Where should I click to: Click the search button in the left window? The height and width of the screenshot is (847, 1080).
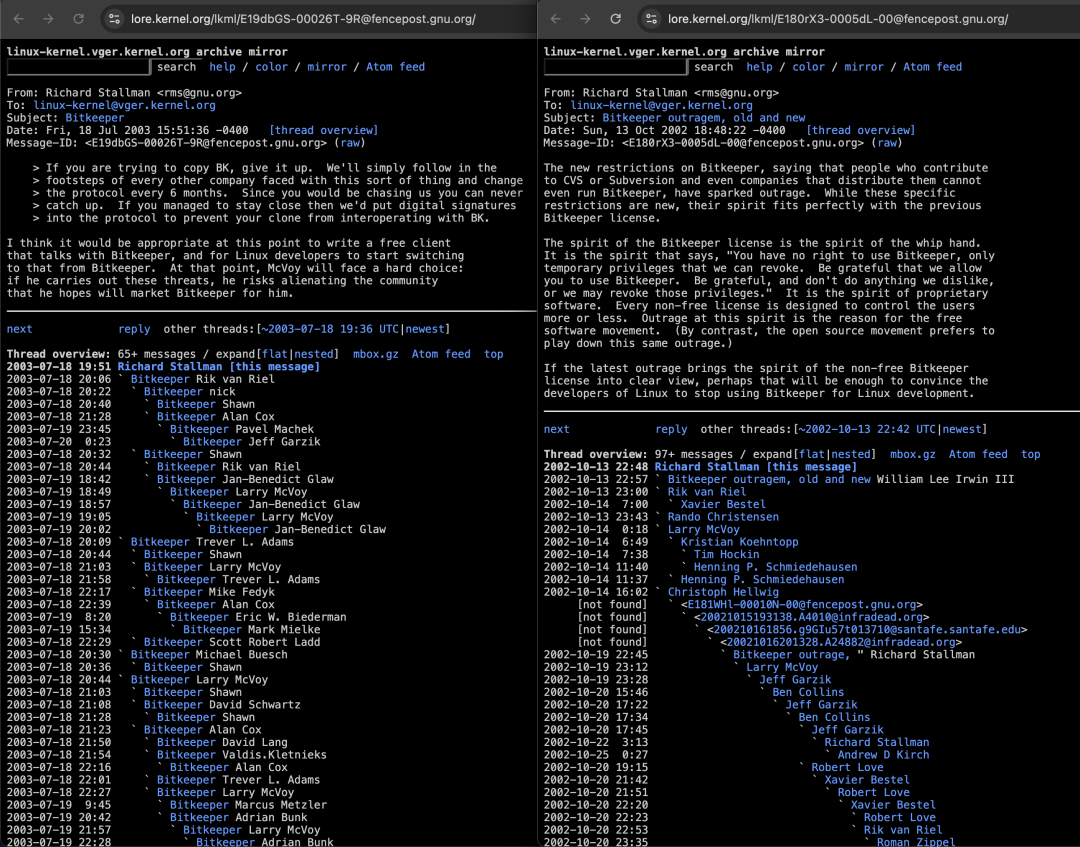click(176, 67)
